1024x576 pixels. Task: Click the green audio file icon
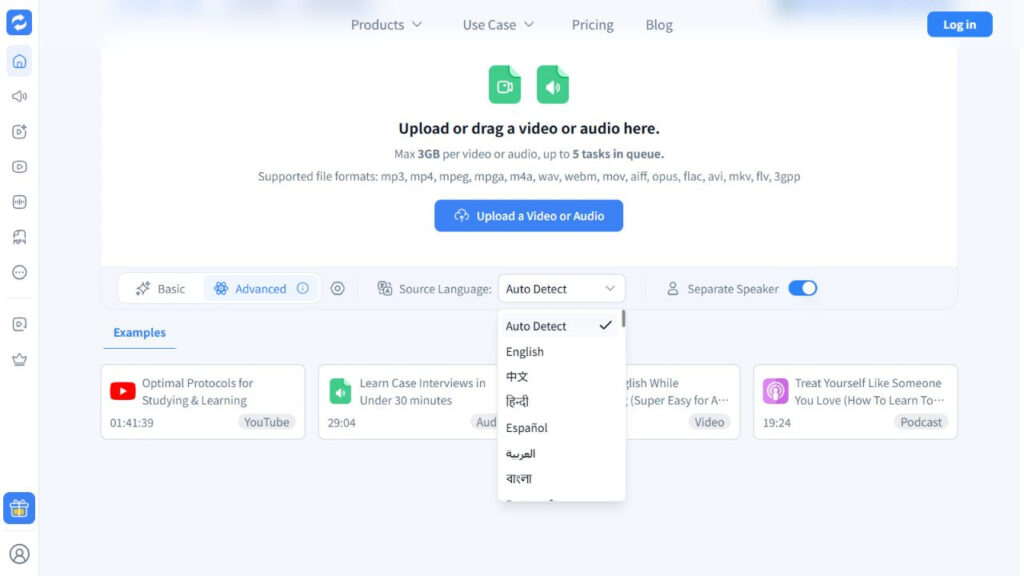pyautogui.click(x=552, y=84)
